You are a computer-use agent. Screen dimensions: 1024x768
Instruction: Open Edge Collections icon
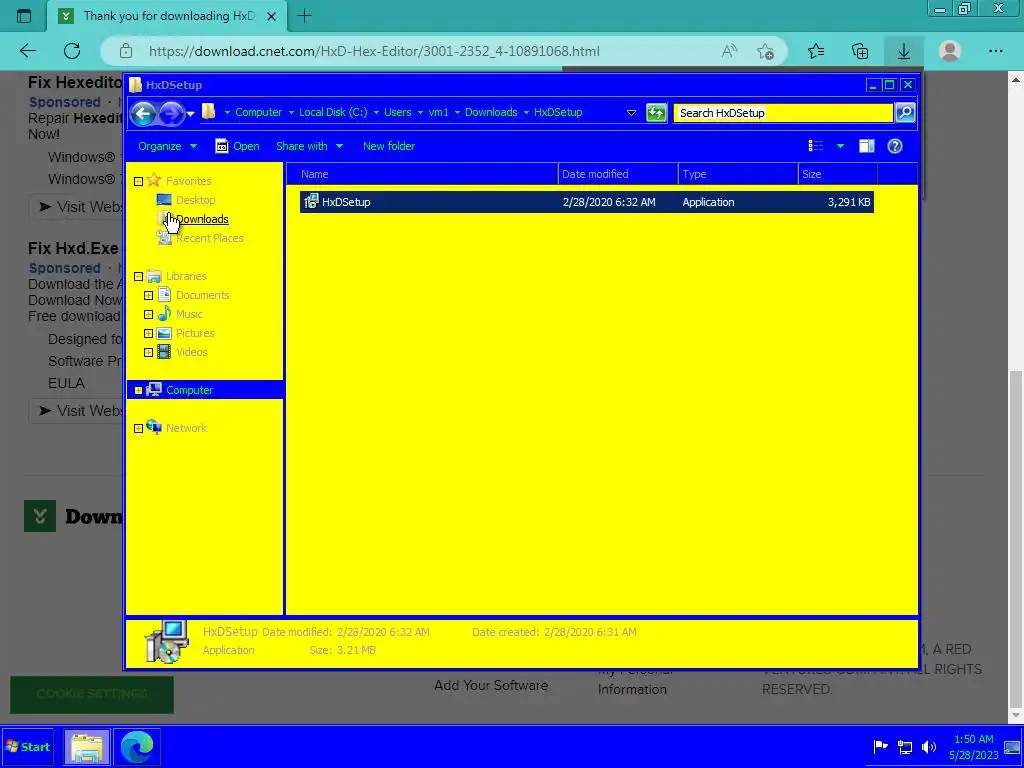(x=860, y=51)
